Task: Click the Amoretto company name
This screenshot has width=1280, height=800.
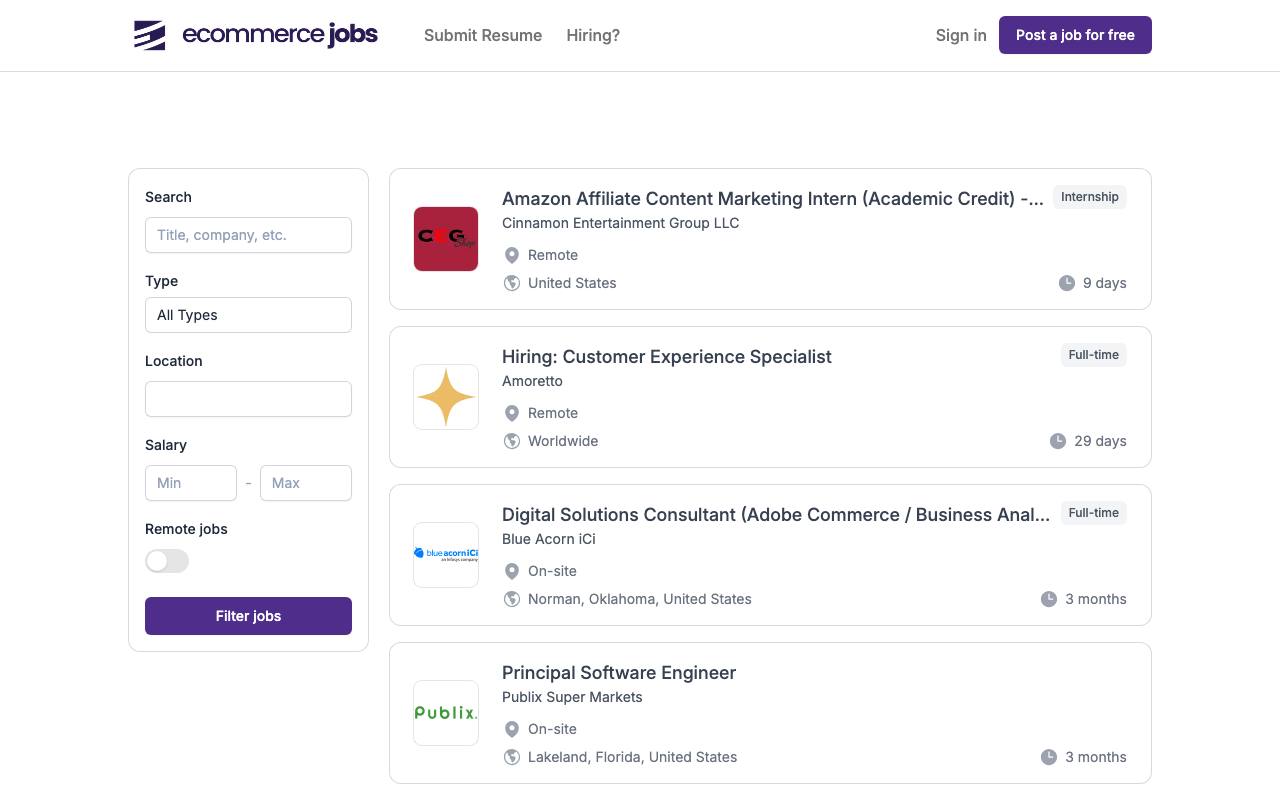Action: click(x=532, y=381)
